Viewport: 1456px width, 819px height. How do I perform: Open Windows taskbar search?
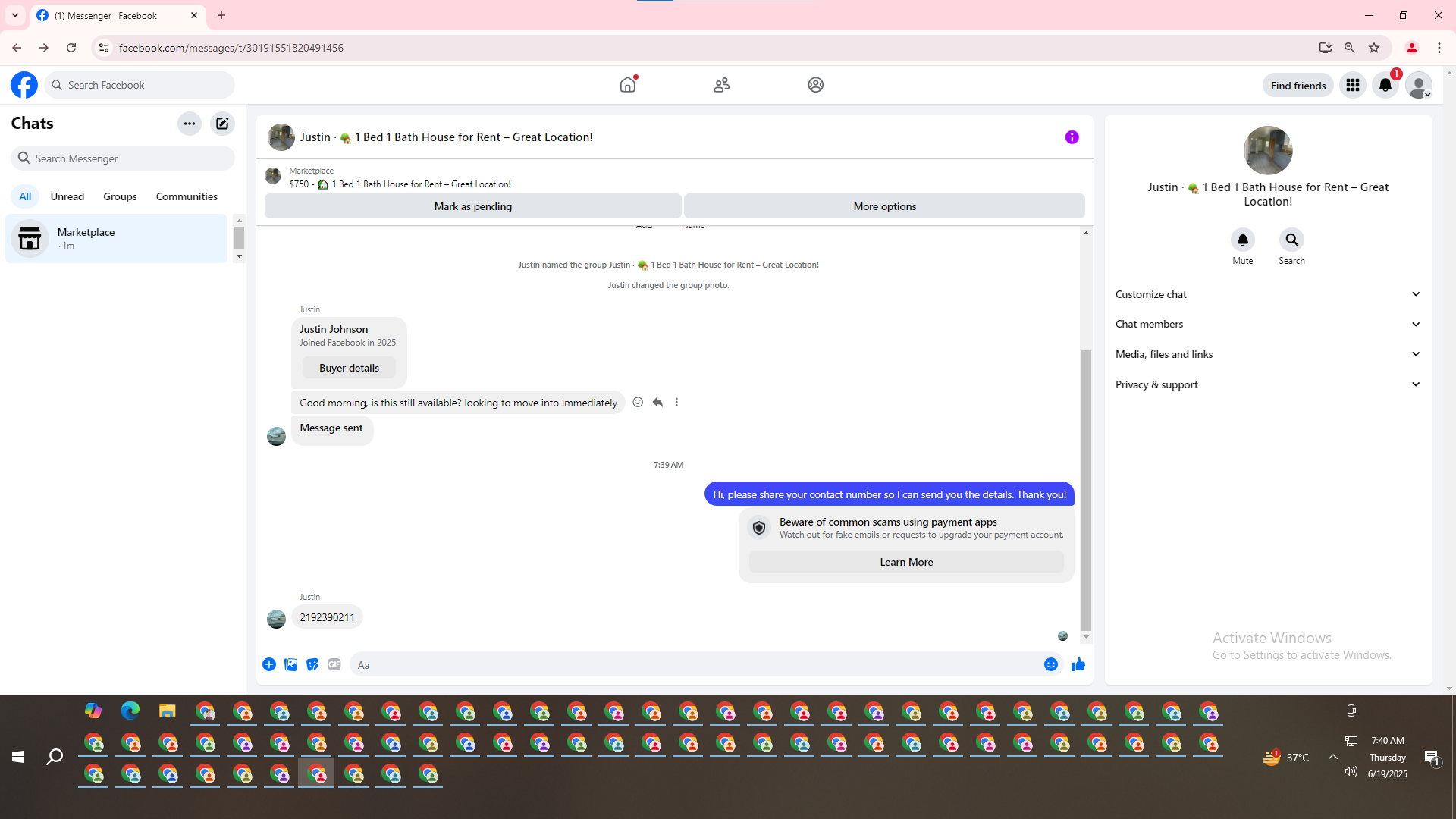tap(55, 757)
